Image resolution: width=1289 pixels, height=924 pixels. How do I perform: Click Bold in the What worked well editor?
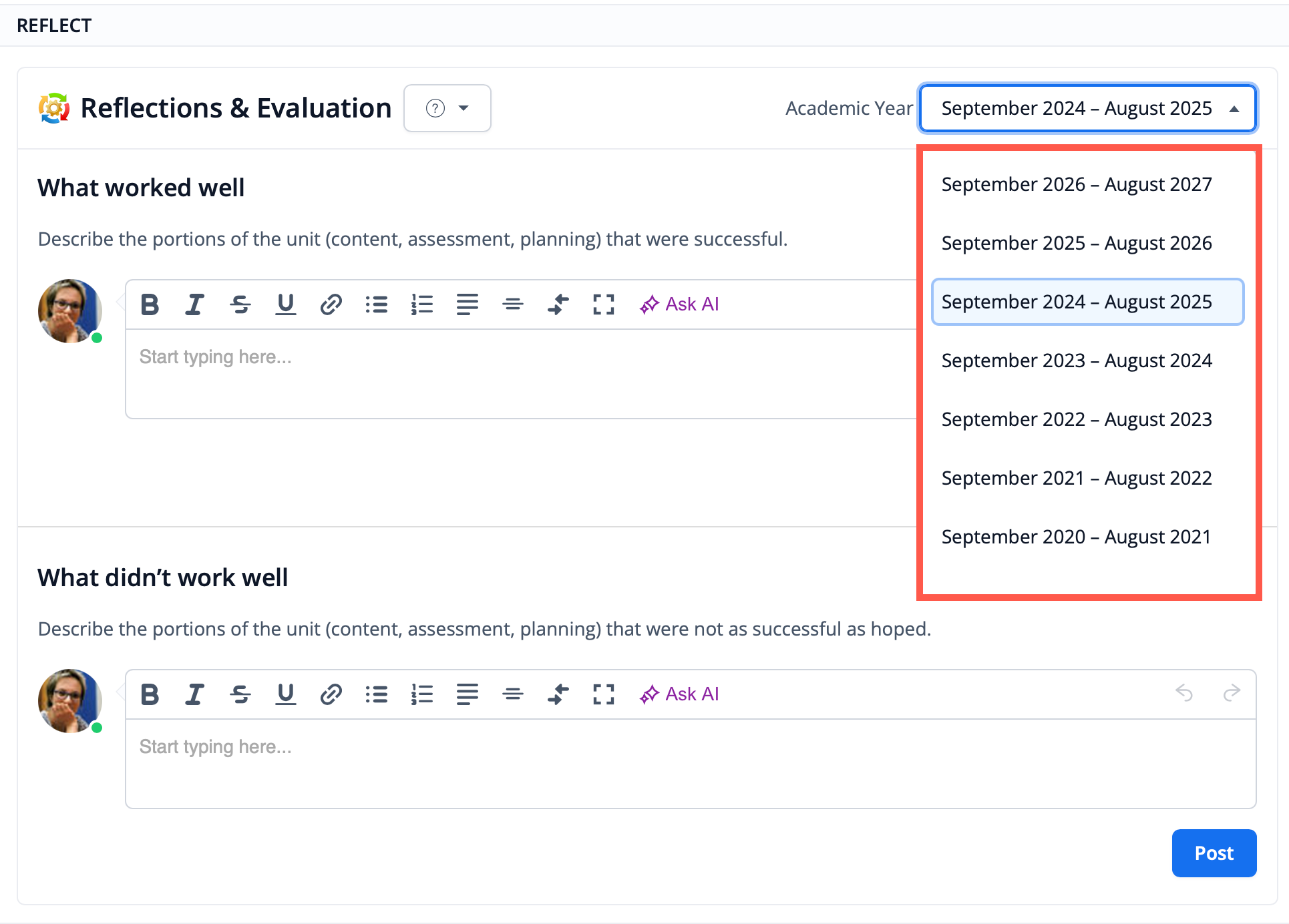pos(150,304)
